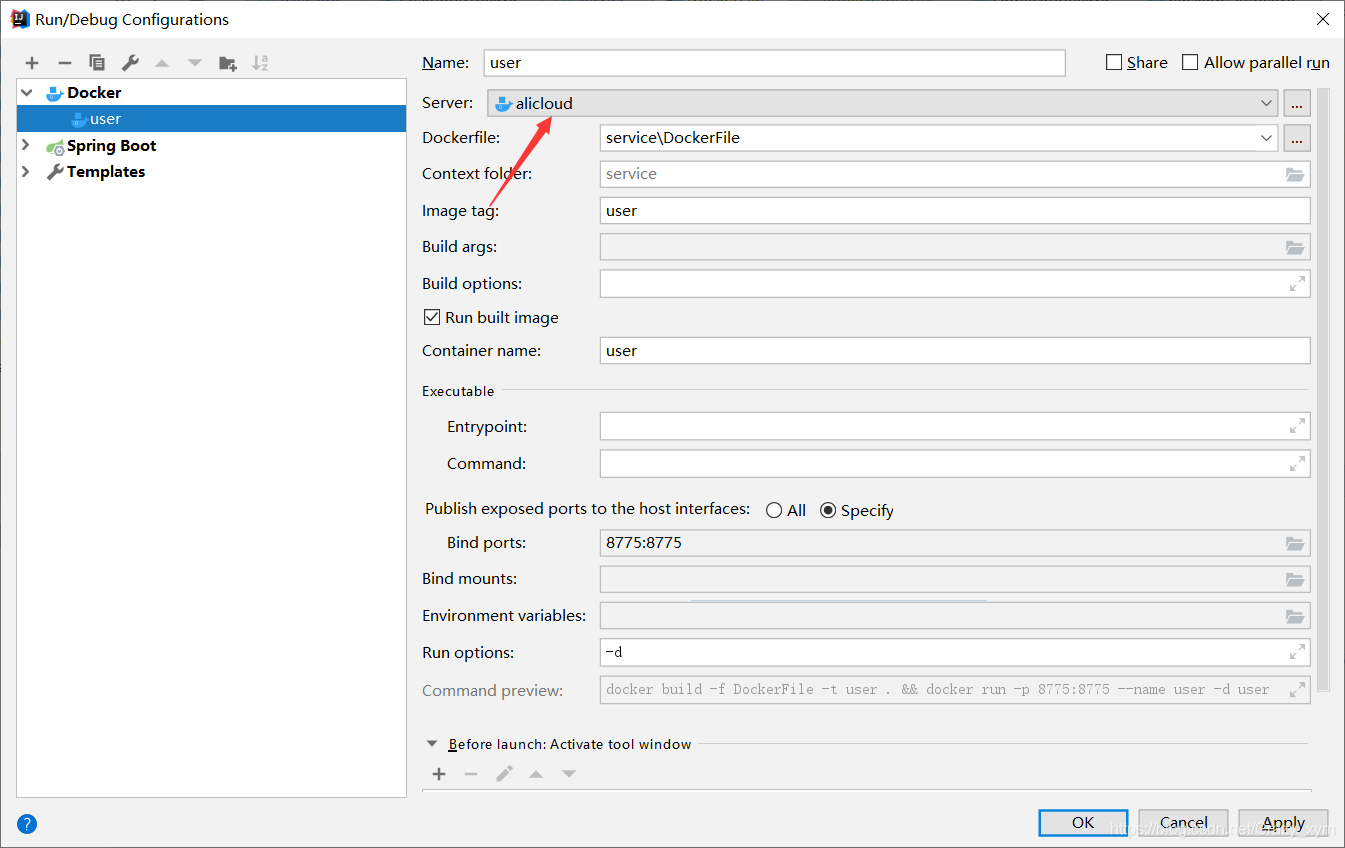Sort configurations alphabetically

pyautogui.click(x=260, y=63)
